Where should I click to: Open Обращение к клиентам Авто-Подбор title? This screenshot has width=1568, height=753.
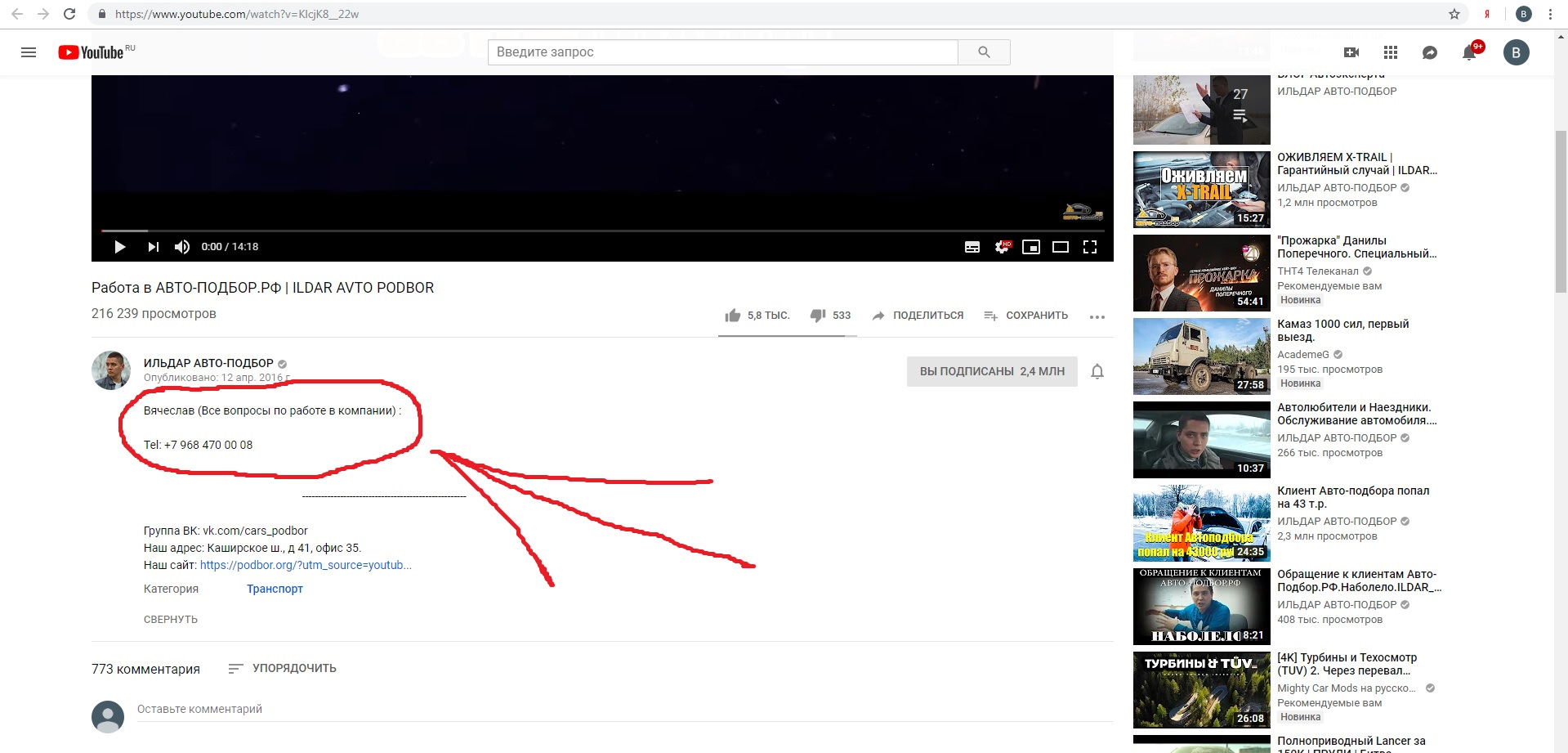pos(1360,580)
